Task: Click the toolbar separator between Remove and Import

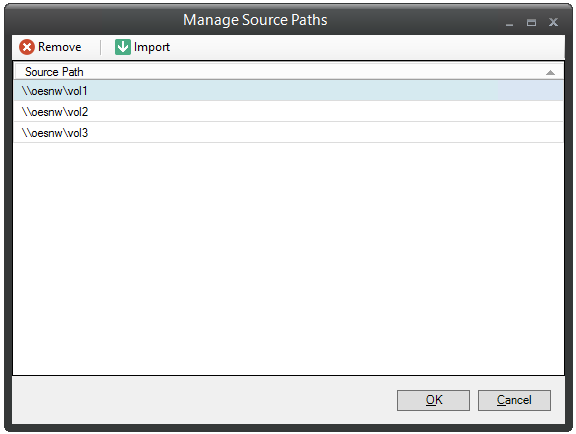Action: tap(101, 47)
